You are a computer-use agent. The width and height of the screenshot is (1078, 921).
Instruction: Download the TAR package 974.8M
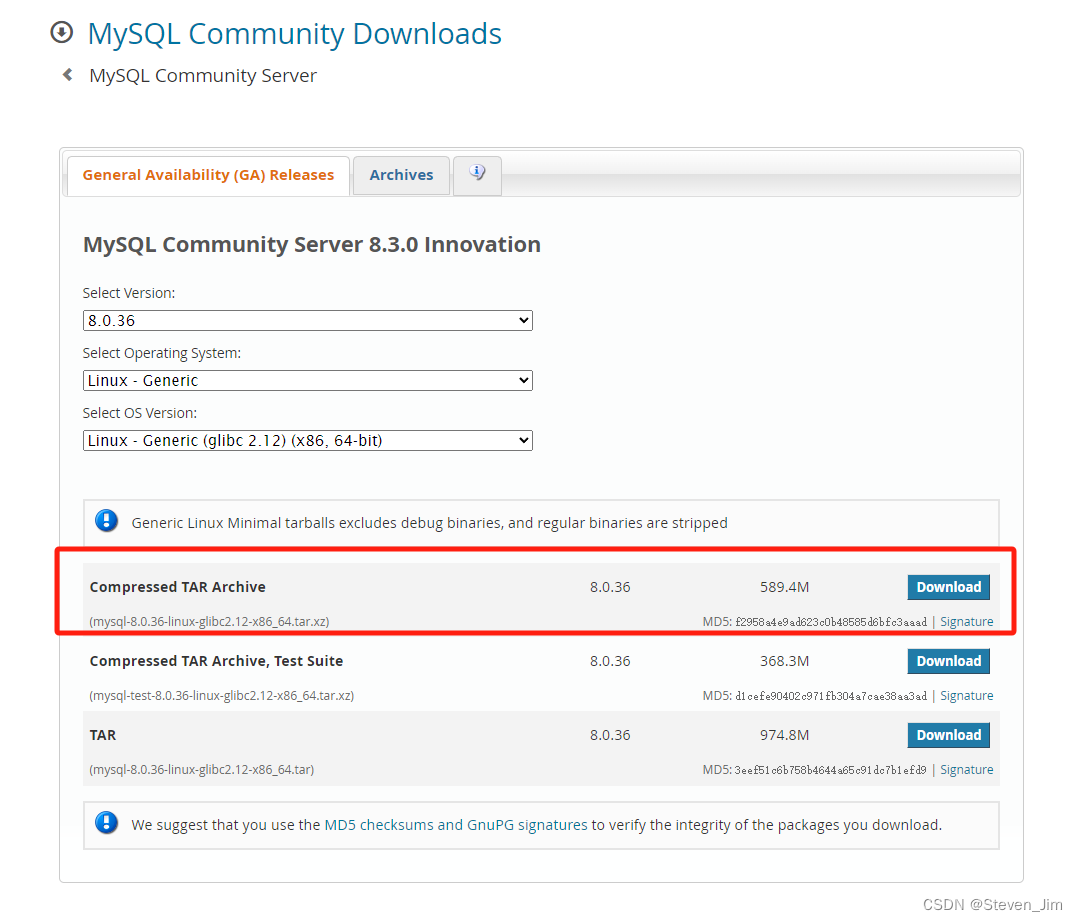pyautogui.click(x=948, y=735)
